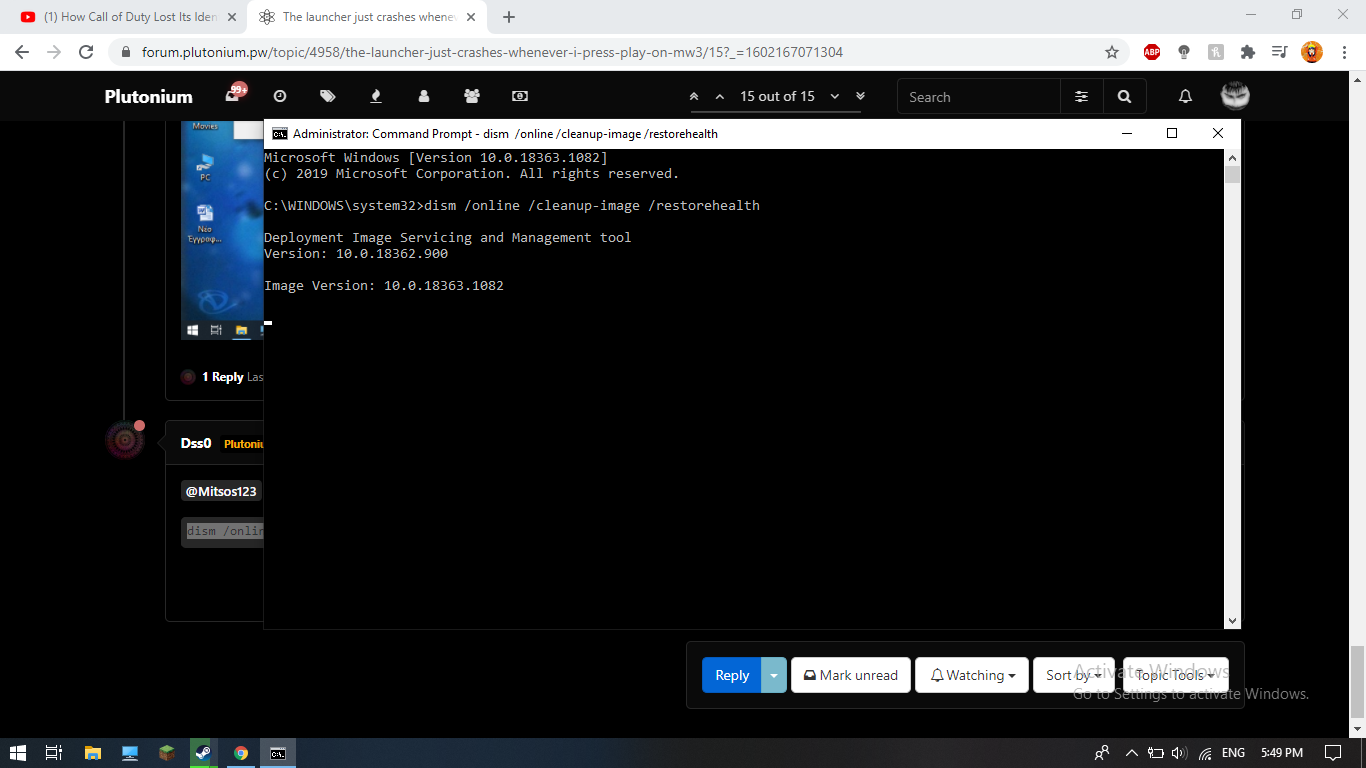1366x768 pixels.
Task: Open the Topic Tools dropdown
Action: pyautogui.click(x=1175, y=675)
